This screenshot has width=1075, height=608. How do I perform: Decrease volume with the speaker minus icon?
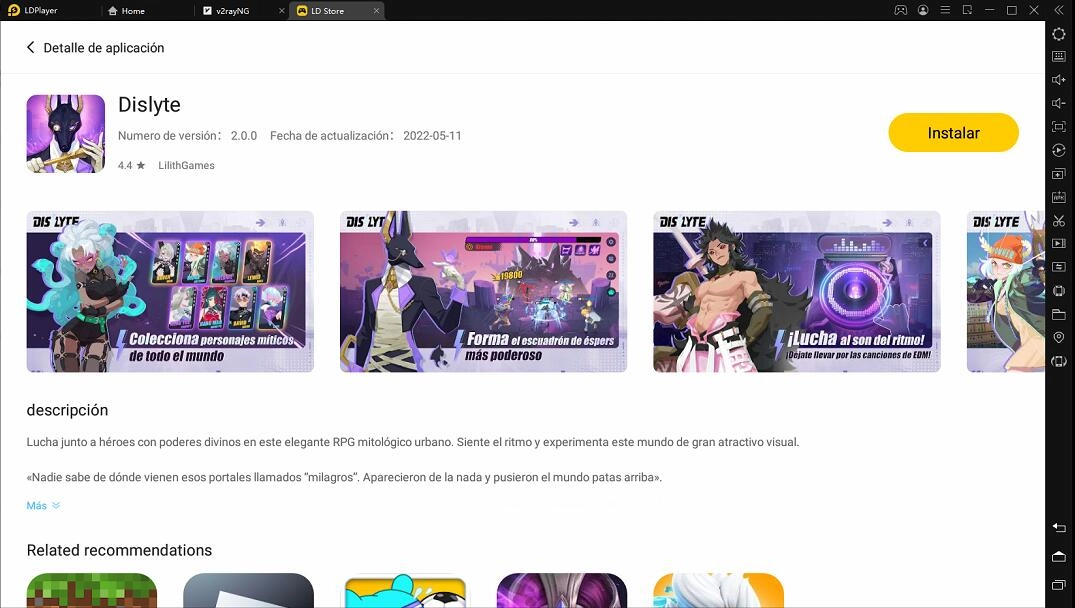pos(1059,104)
